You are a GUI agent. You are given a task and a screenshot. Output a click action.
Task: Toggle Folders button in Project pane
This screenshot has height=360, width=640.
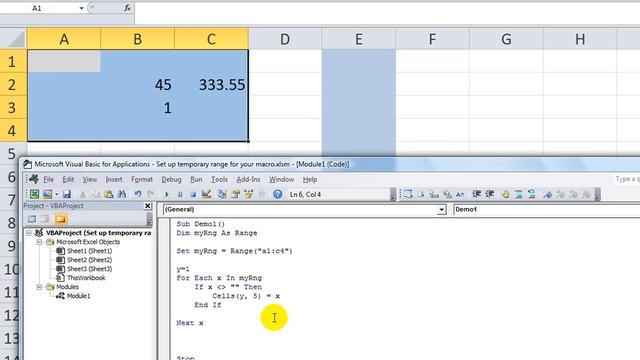coord(61,219)
